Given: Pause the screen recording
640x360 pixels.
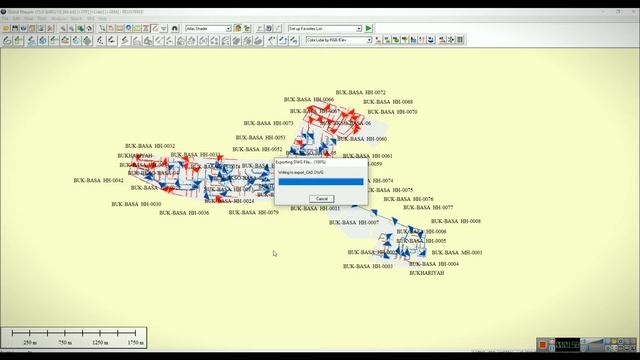Looking at the screenshot, I should coord(551,347).
